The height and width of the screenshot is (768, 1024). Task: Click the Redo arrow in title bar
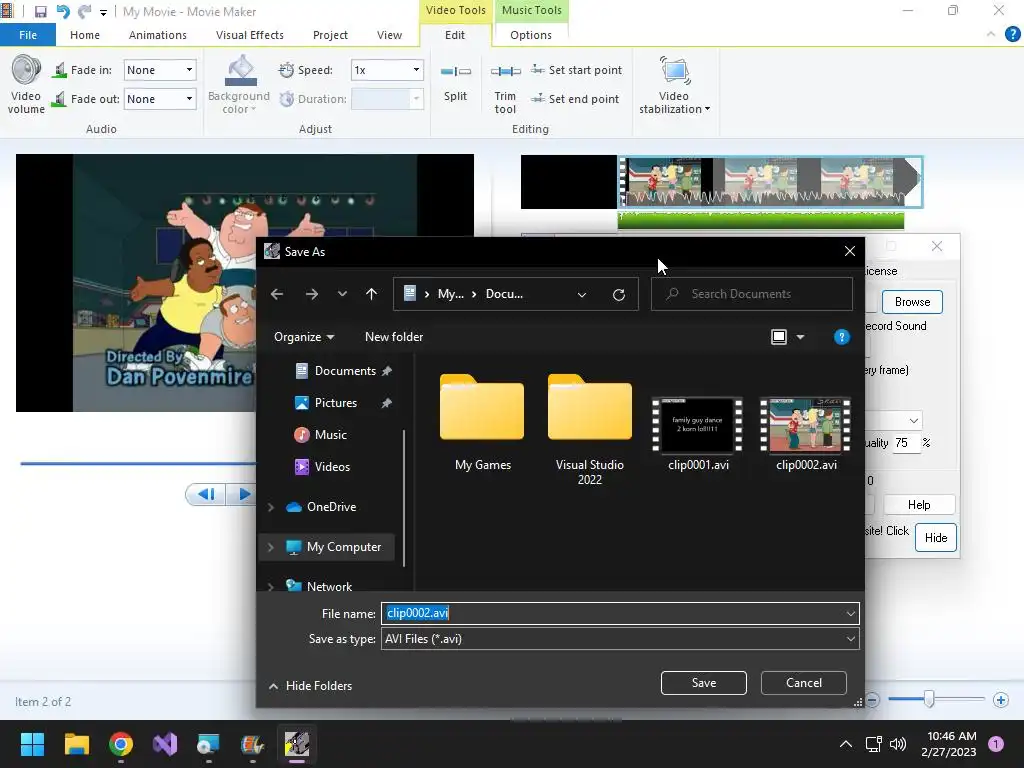click(84, 12)
